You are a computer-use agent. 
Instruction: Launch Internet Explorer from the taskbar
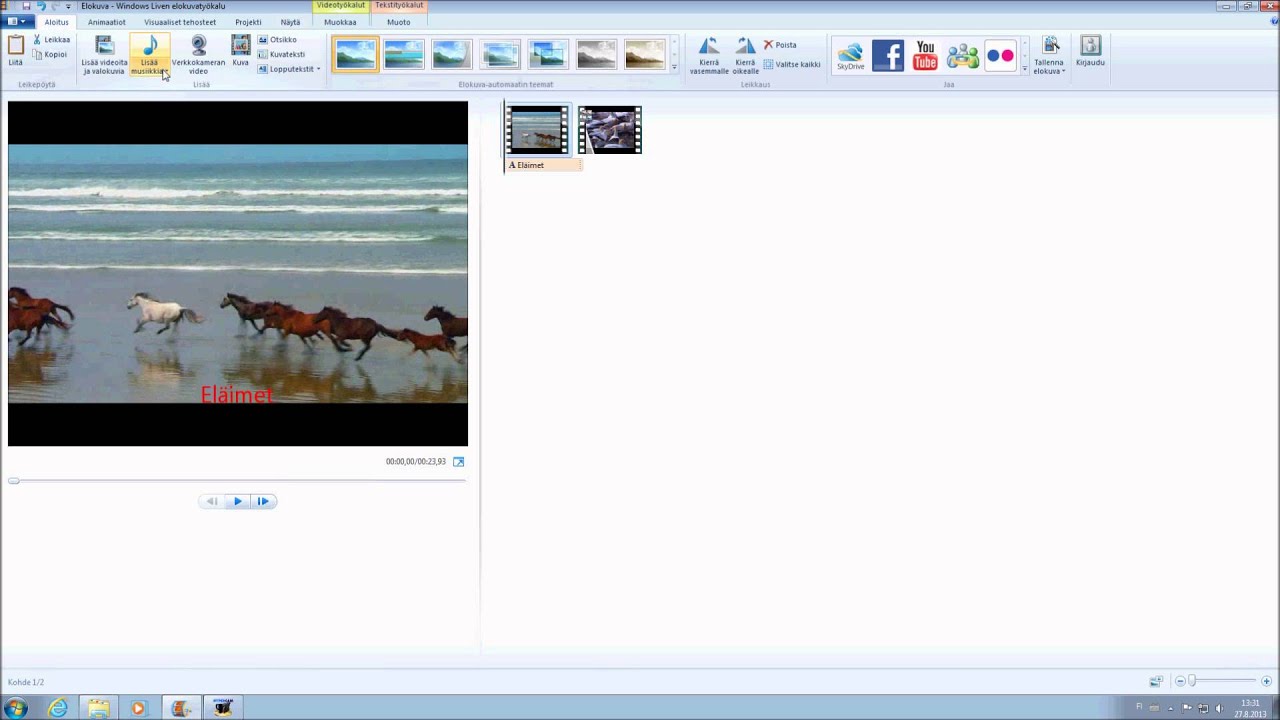58,708
